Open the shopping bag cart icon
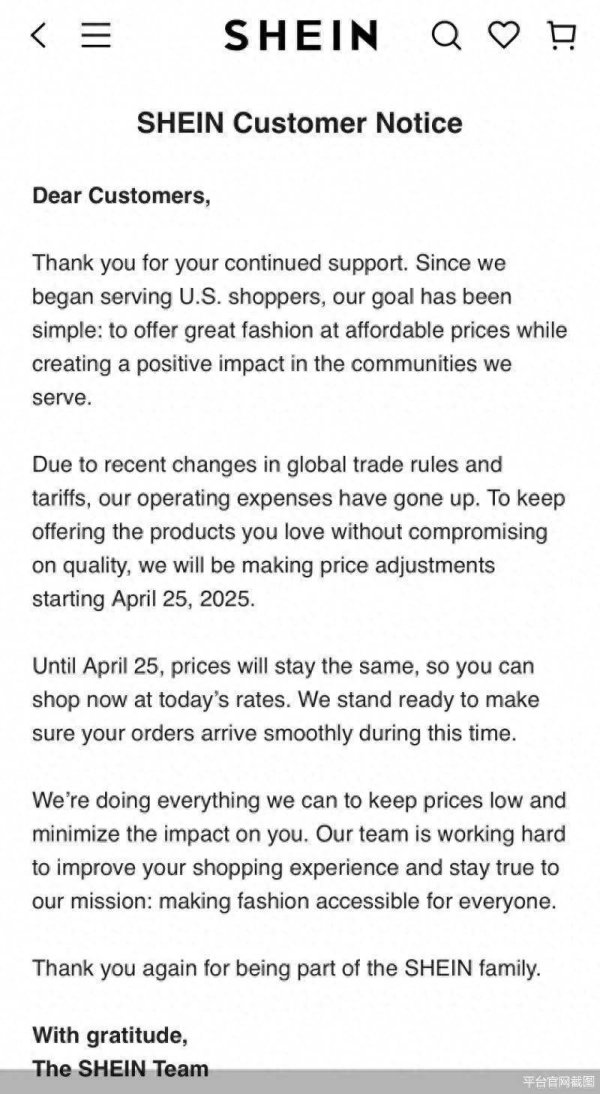600x1094 pixels. click(x=563, y=34)
